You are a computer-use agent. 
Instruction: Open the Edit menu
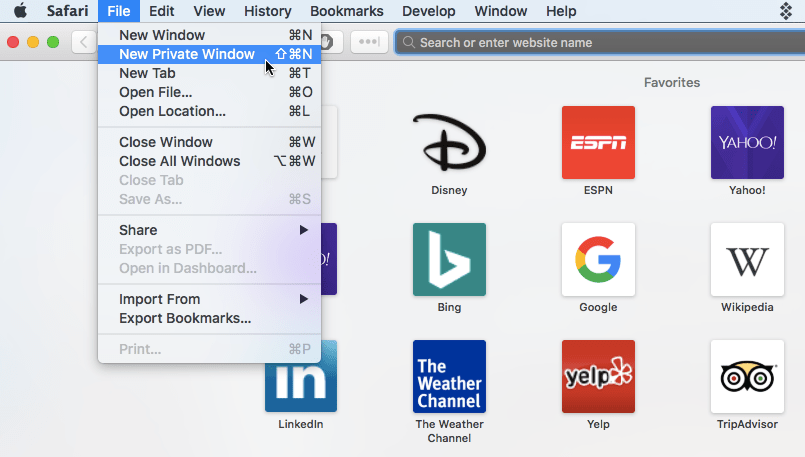tap(161, 11)
